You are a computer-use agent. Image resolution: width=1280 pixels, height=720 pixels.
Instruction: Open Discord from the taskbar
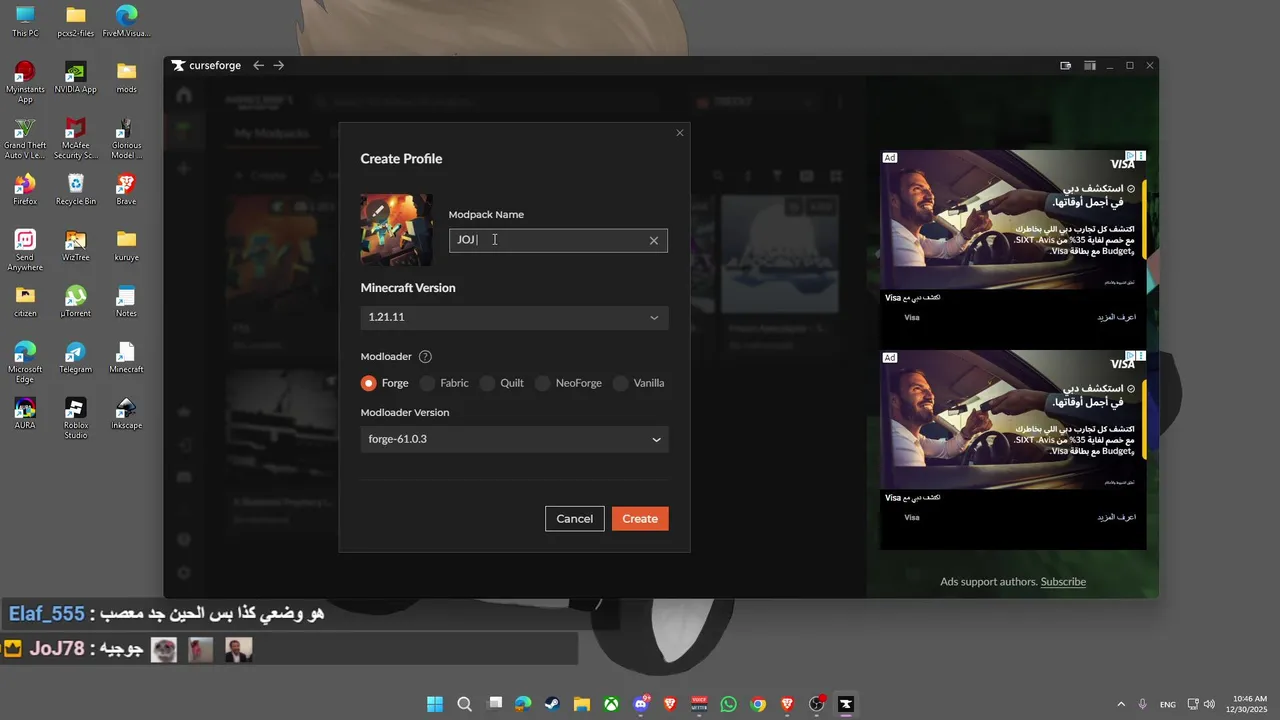[x=641, y=704]
